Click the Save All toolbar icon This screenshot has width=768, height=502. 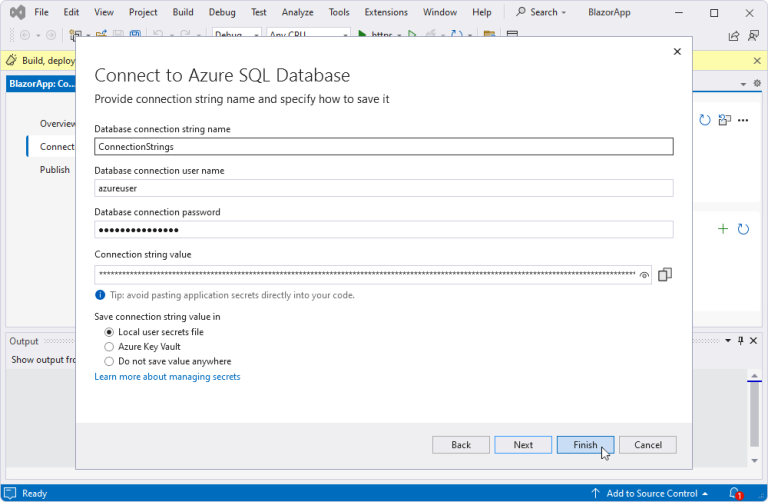click(135, 35)
